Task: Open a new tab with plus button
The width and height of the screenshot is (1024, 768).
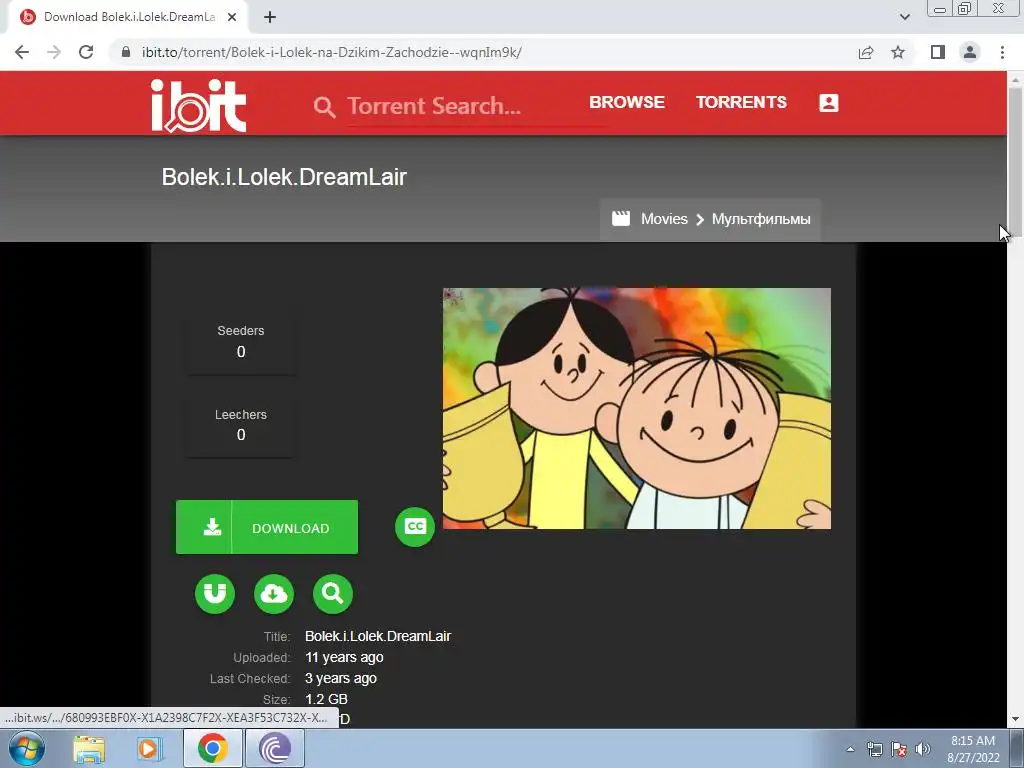Action: (270, 17)
